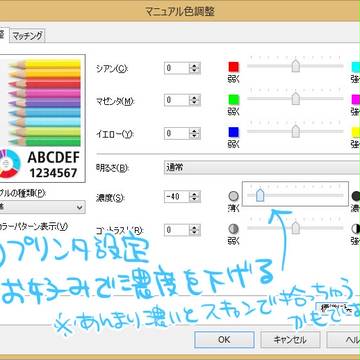Increase the シアン value with up arrow

(x=195, y=65)
